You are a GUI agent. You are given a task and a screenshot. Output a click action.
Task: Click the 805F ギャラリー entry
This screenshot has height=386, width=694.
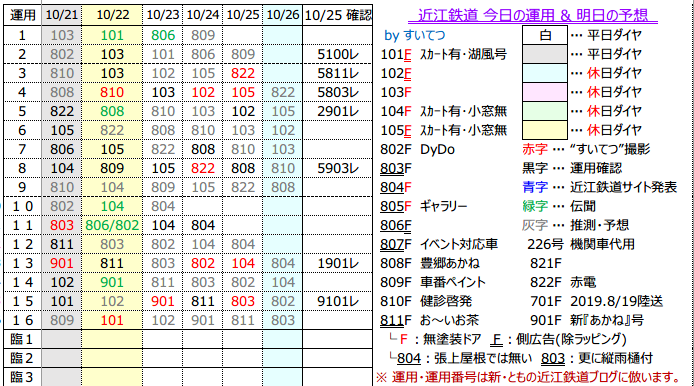[424, 207]
